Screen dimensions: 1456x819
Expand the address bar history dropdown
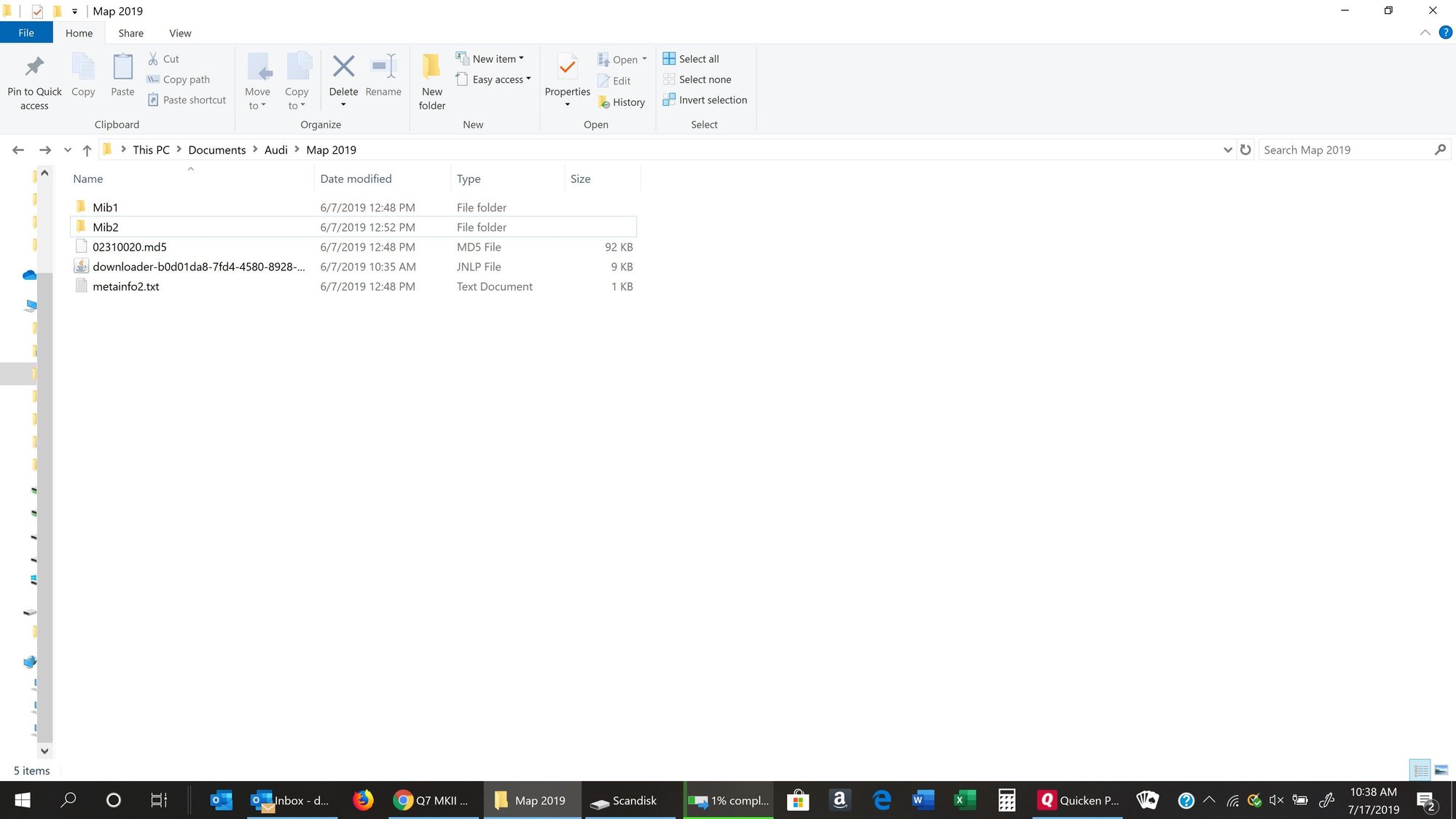point(1228,149)
